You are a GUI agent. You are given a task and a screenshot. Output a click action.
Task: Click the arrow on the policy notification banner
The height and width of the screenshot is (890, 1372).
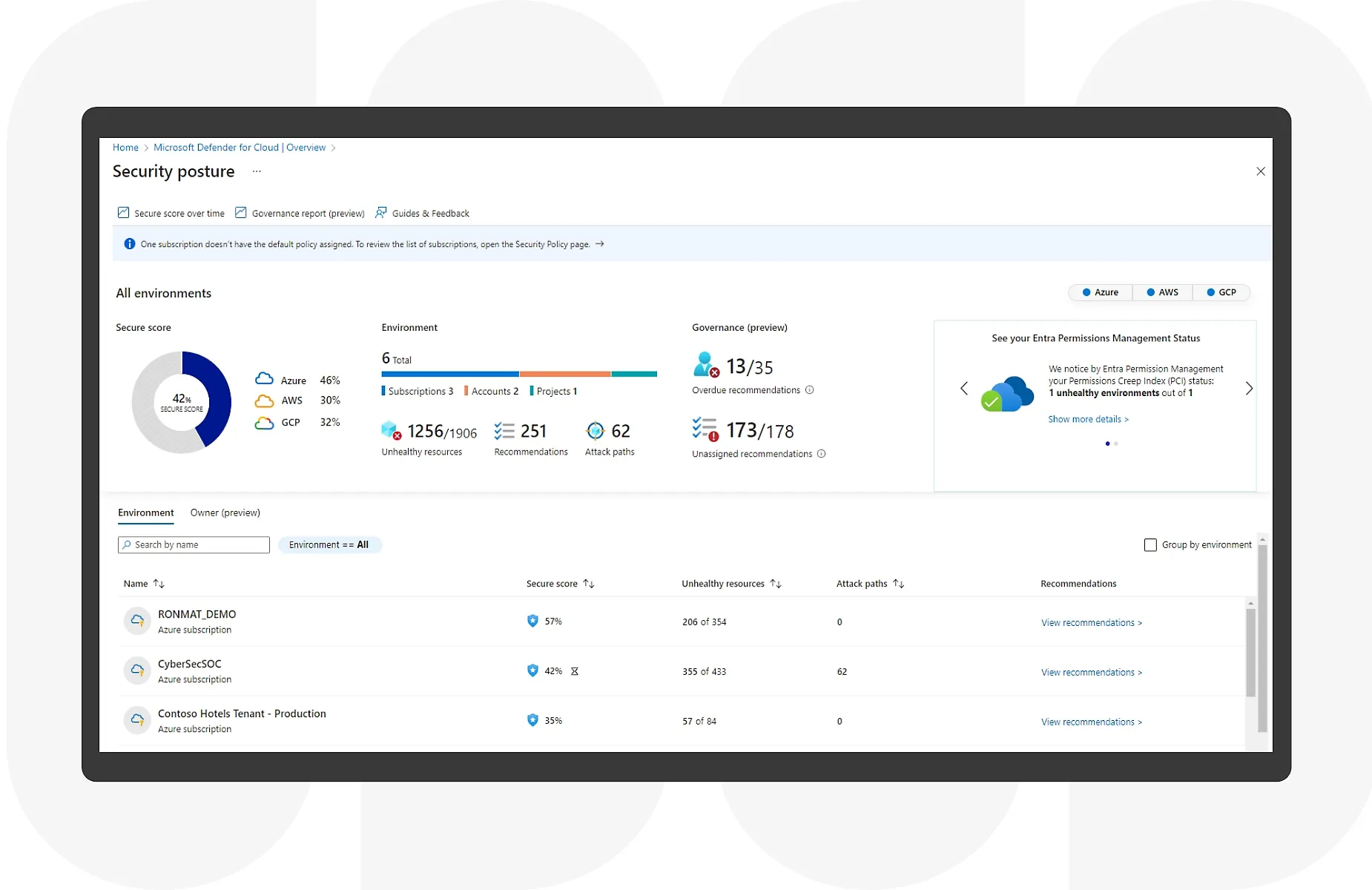click(x=600, y=244)
